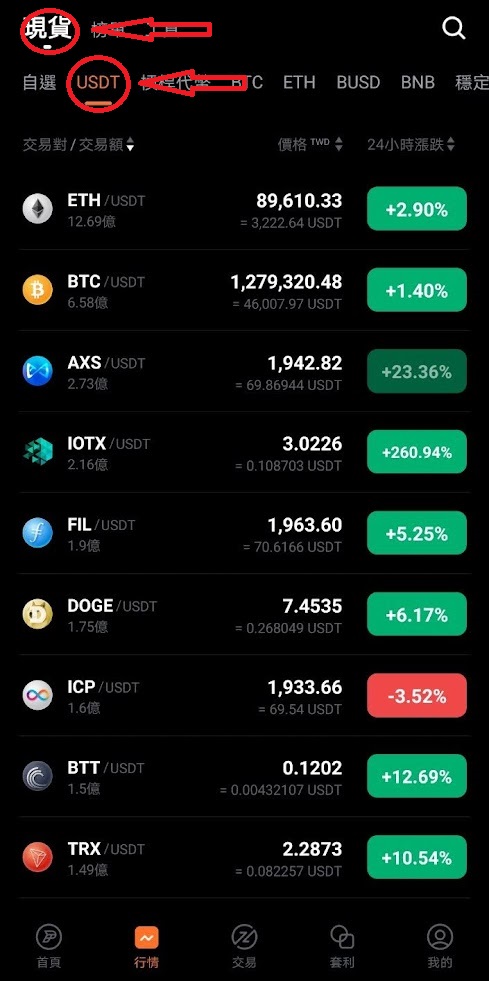Toggle the ETH +2.90% change badge
This screenshot has height=981, width=489.
(416, 209)
